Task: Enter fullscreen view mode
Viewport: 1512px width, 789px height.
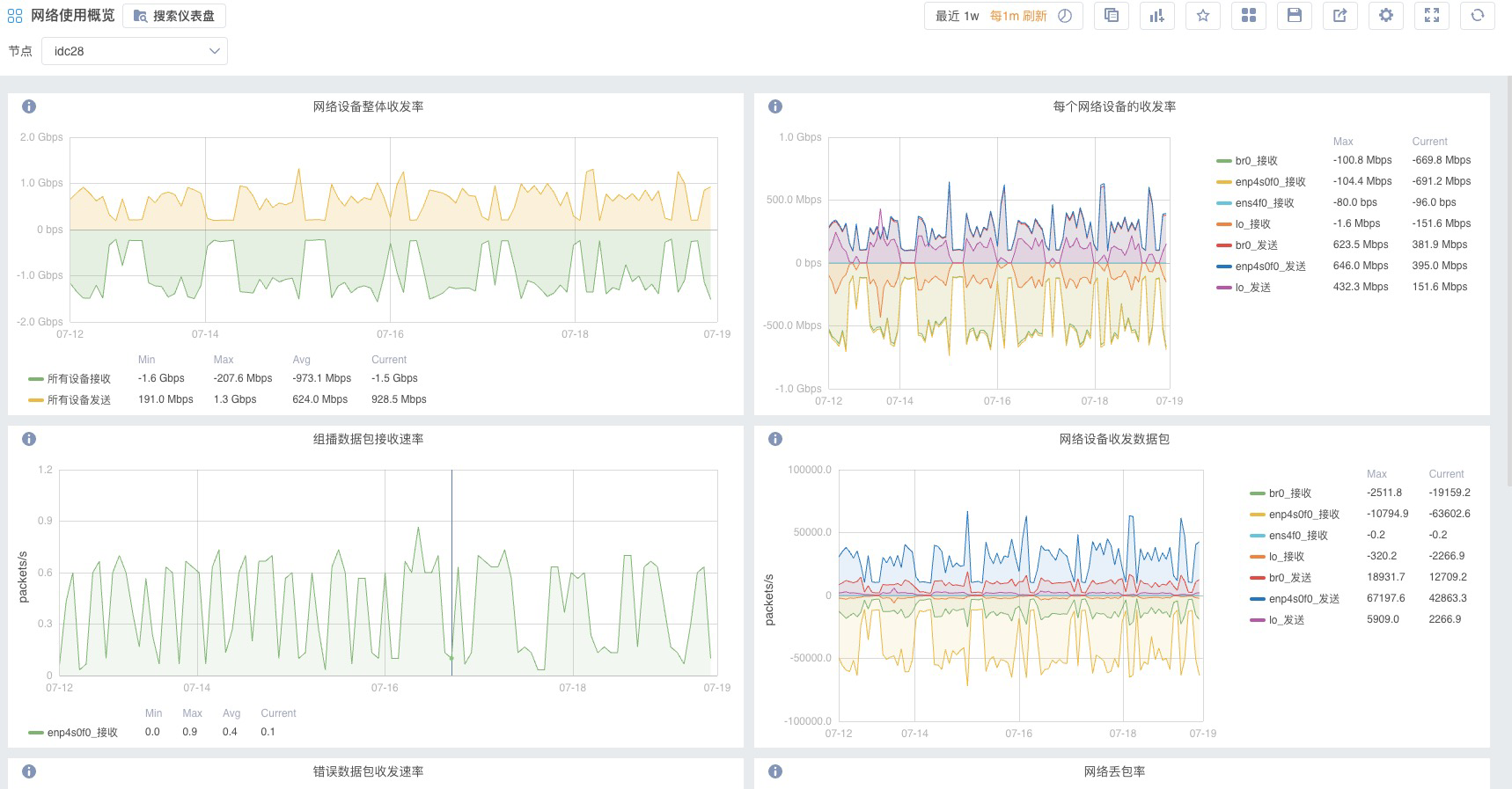Action: (x=1432, y=16)
